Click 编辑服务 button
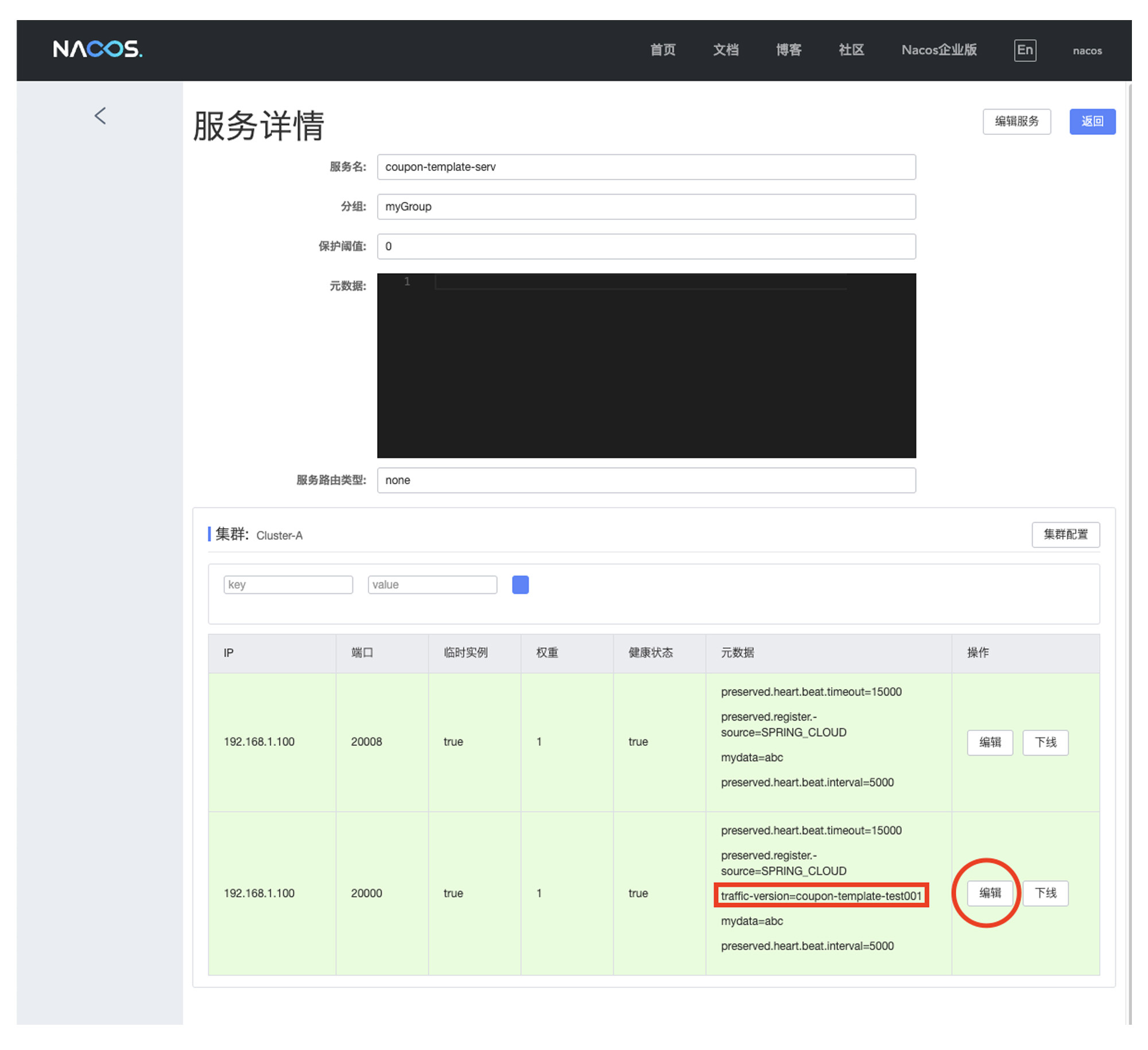1148x1050 pixels. (1017, 121)
